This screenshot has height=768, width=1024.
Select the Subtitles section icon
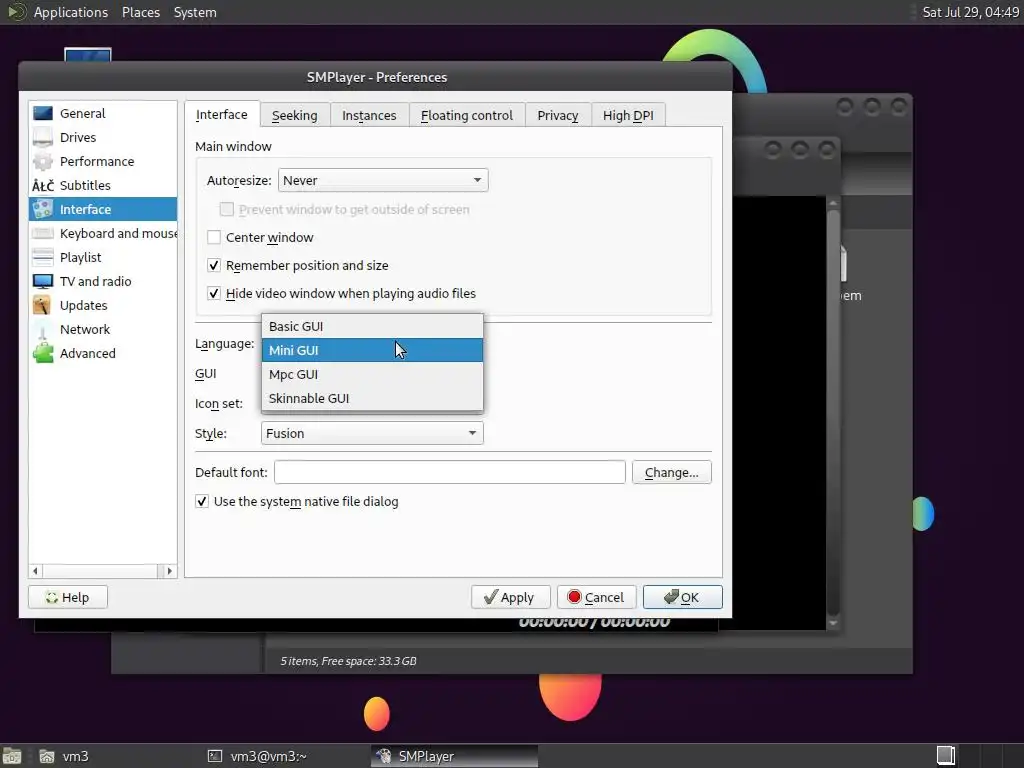click(x=43, y=185)
